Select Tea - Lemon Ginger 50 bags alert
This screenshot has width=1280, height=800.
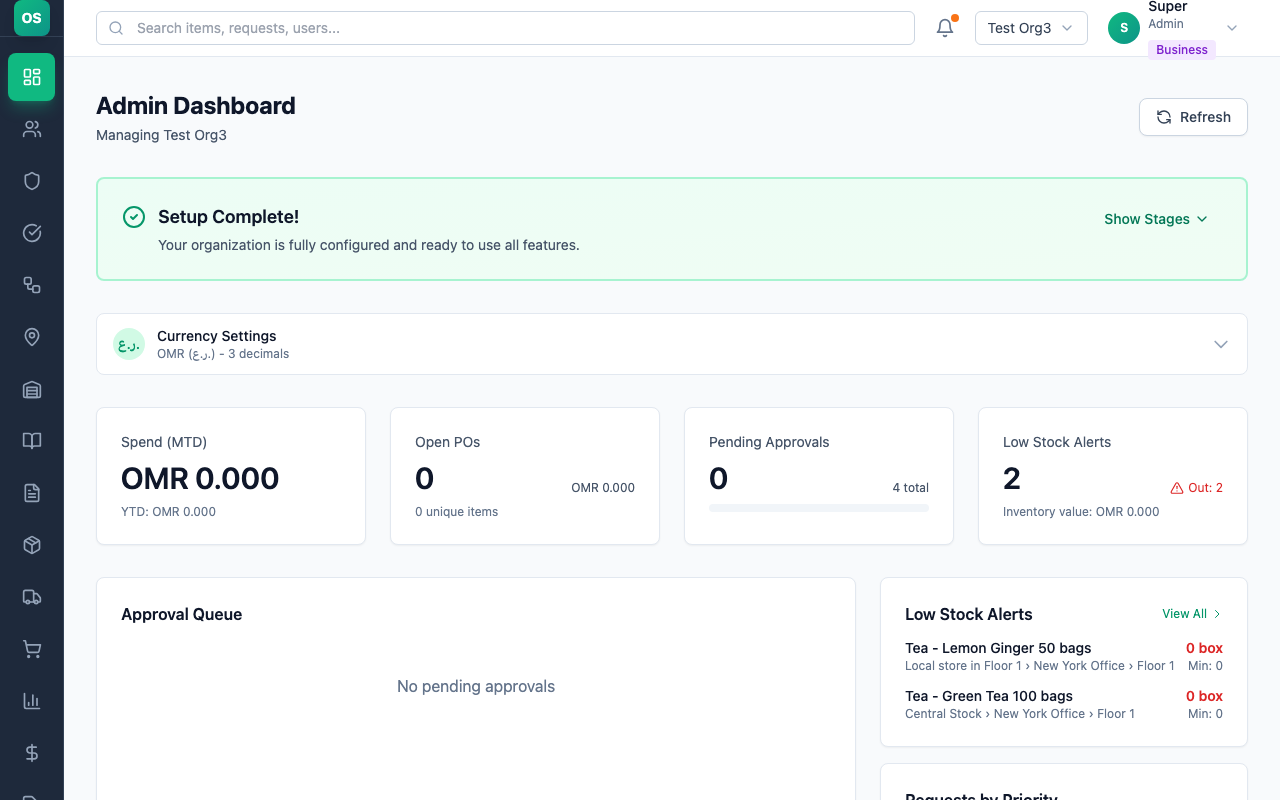coord(998,648)
